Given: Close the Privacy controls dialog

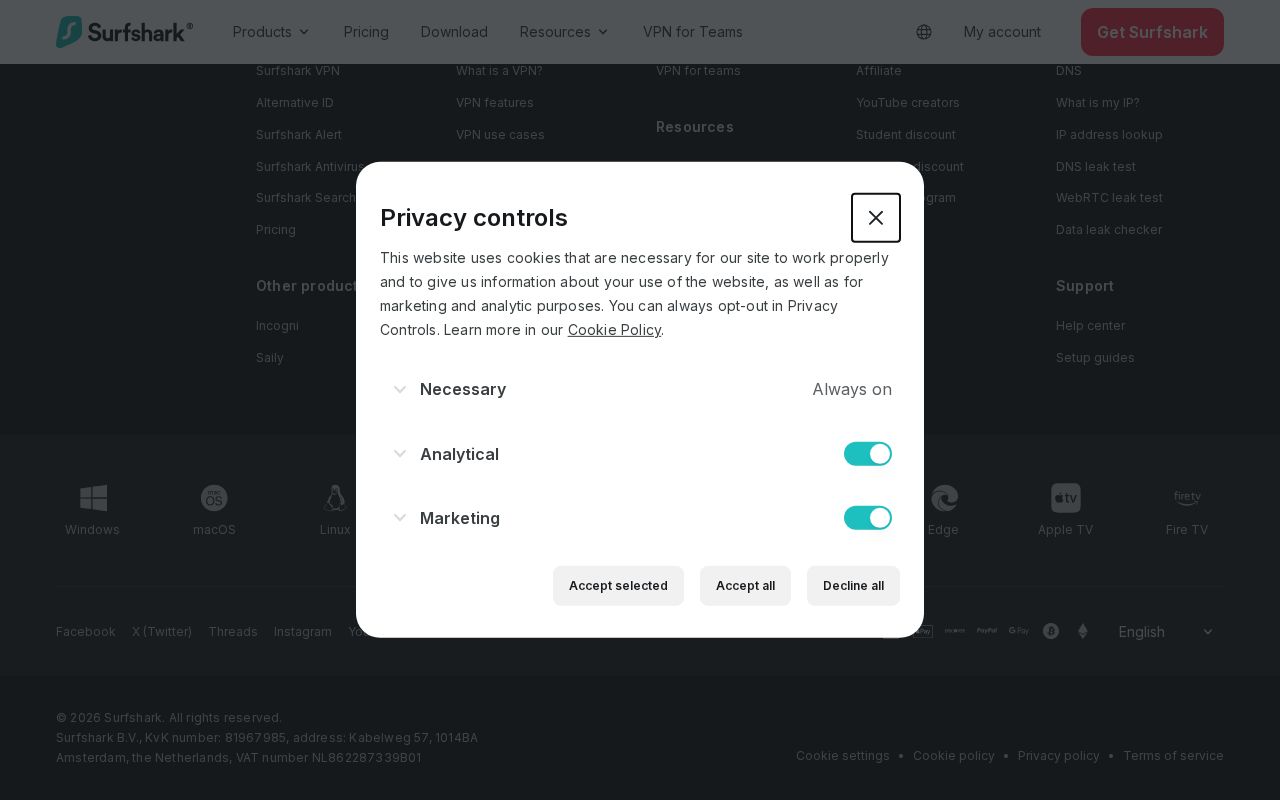Looking at the screenshot, I should click(x=875, y=218).
